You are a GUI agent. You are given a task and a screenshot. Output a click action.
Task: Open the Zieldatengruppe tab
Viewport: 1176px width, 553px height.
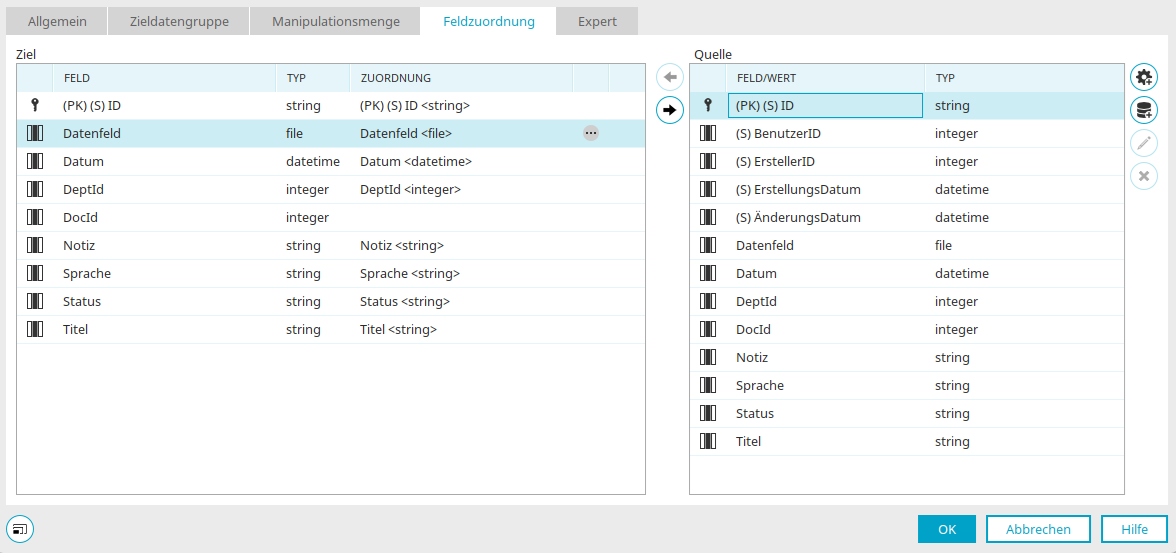178,21
